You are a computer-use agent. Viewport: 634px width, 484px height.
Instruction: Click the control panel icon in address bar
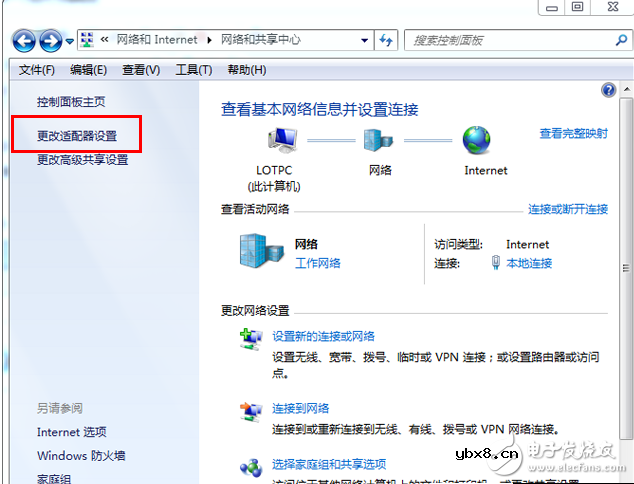point(87,40)
